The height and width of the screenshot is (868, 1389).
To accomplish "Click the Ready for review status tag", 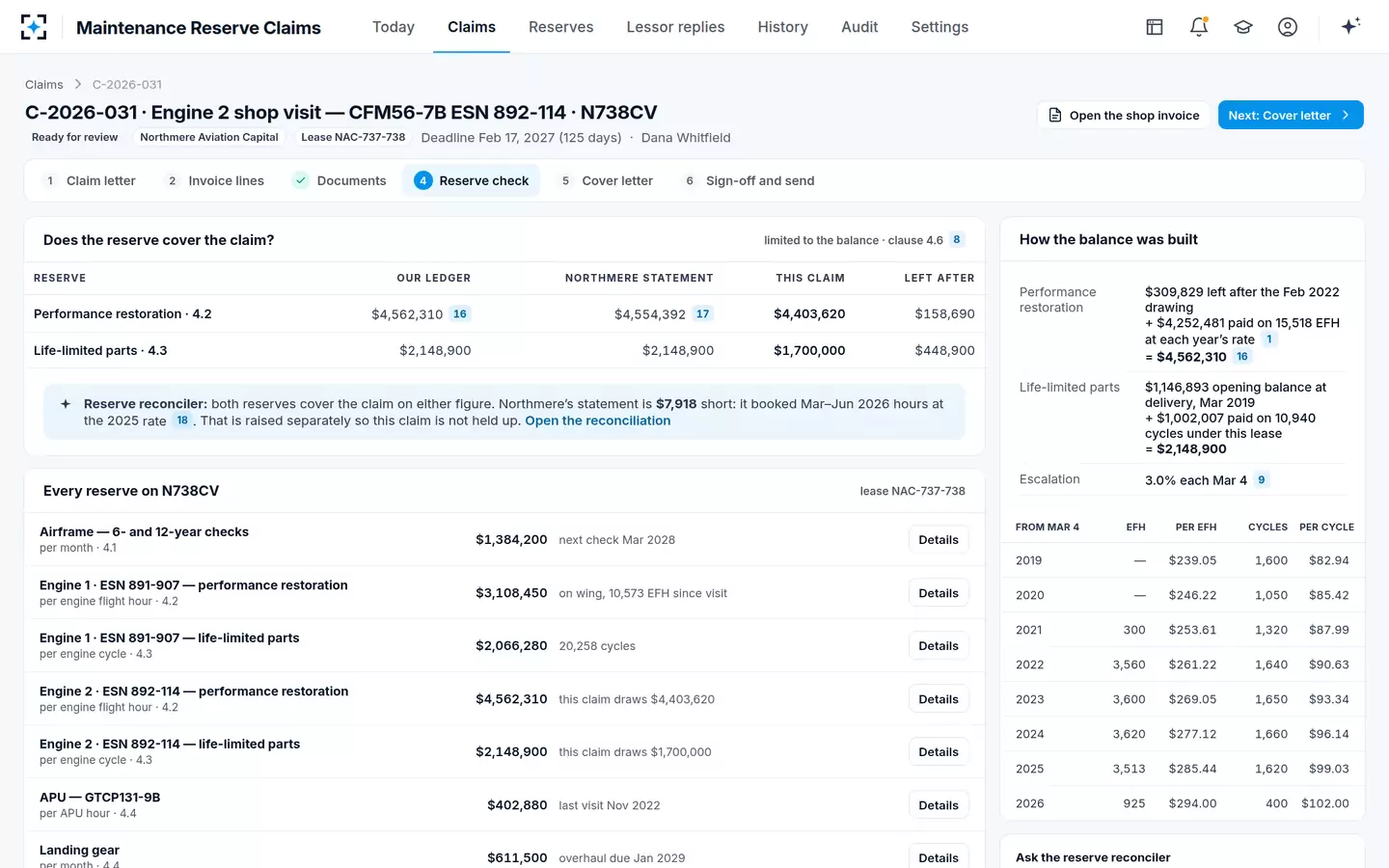I will 74,137.
